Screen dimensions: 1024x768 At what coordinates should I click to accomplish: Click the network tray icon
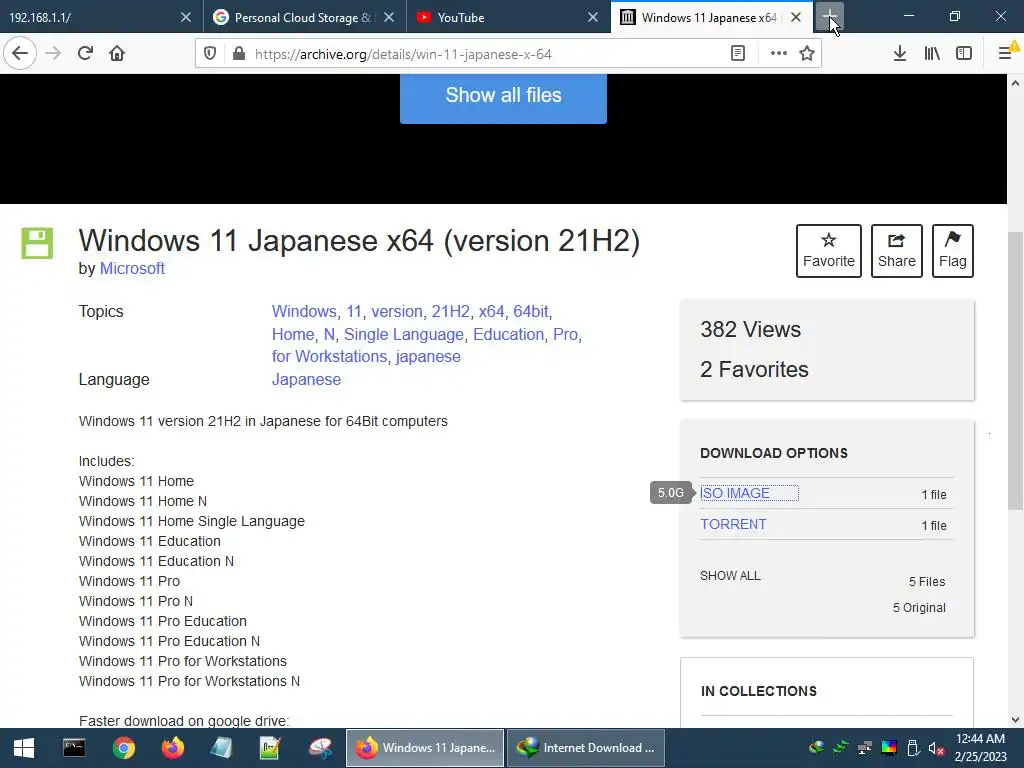tap(865, 748)
